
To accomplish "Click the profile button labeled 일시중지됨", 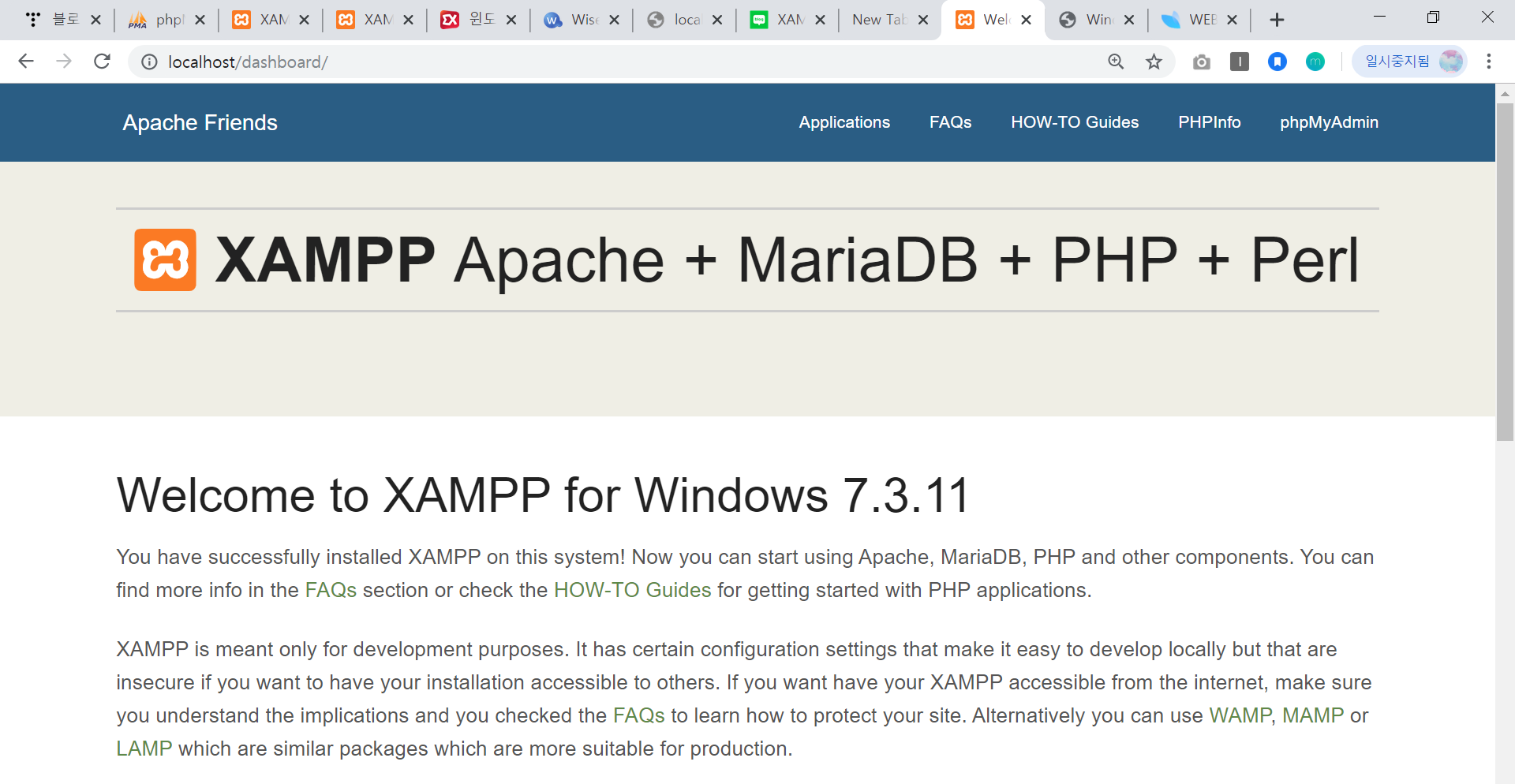I will (1410, 62).
